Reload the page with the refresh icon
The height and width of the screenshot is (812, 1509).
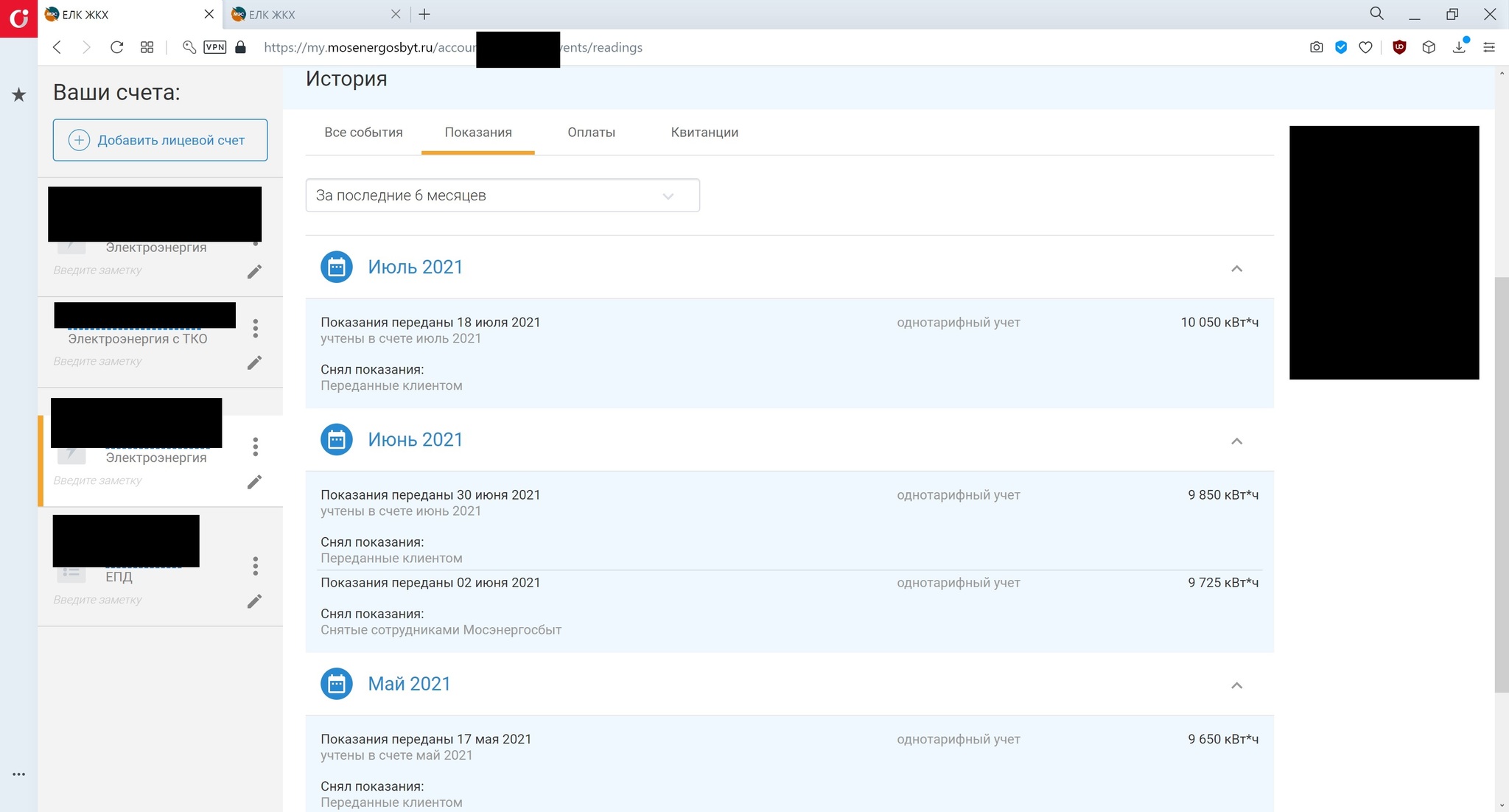pos(116,47)
